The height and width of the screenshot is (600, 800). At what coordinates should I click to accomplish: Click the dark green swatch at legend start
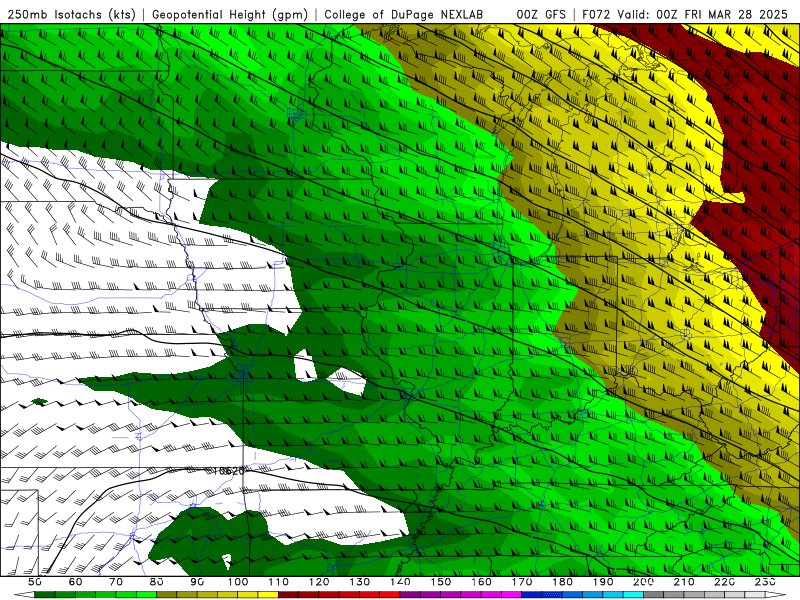tap(45, 594)
